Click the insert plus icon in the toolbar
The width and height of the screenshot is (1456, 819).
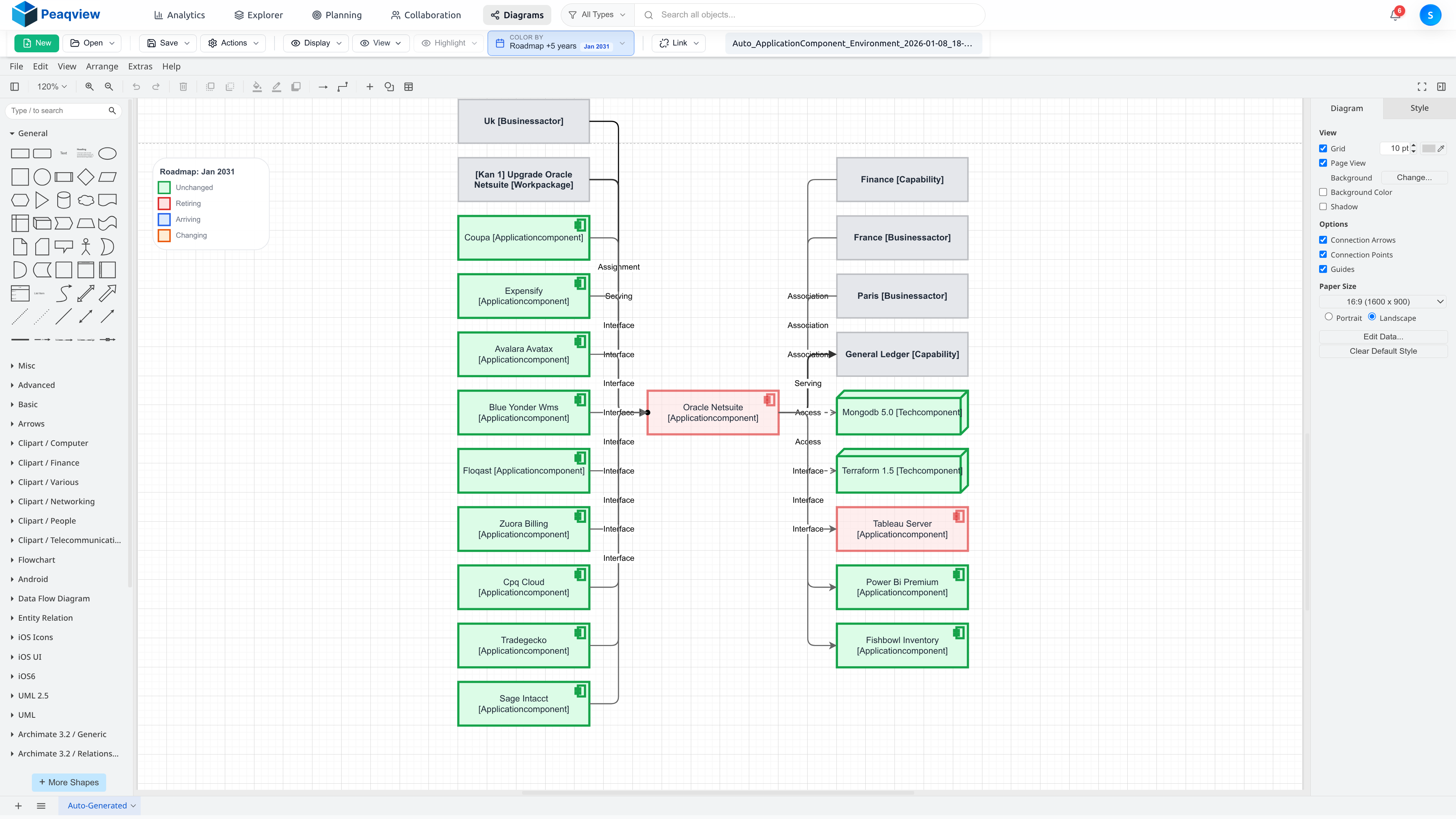(x=370, y=86)
